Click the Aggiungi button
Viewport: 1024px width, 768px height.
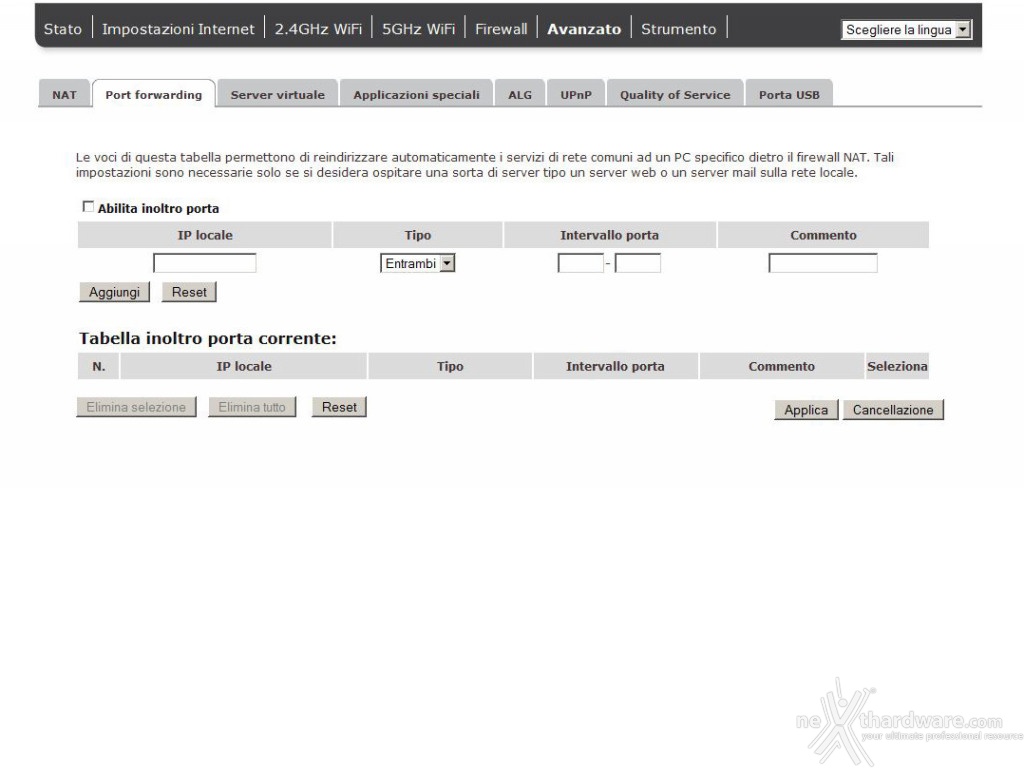[114, 292]
